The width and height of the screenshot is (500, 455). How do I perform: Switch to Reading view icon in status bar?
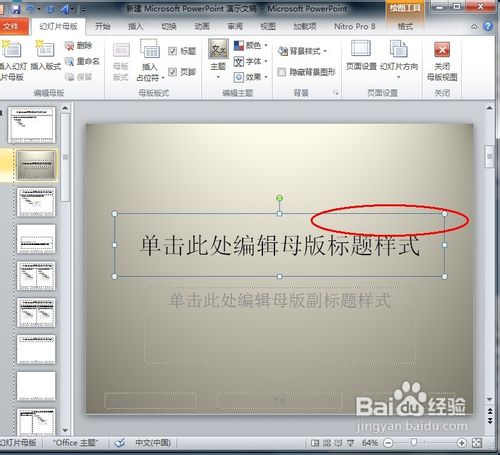point(338,443)
